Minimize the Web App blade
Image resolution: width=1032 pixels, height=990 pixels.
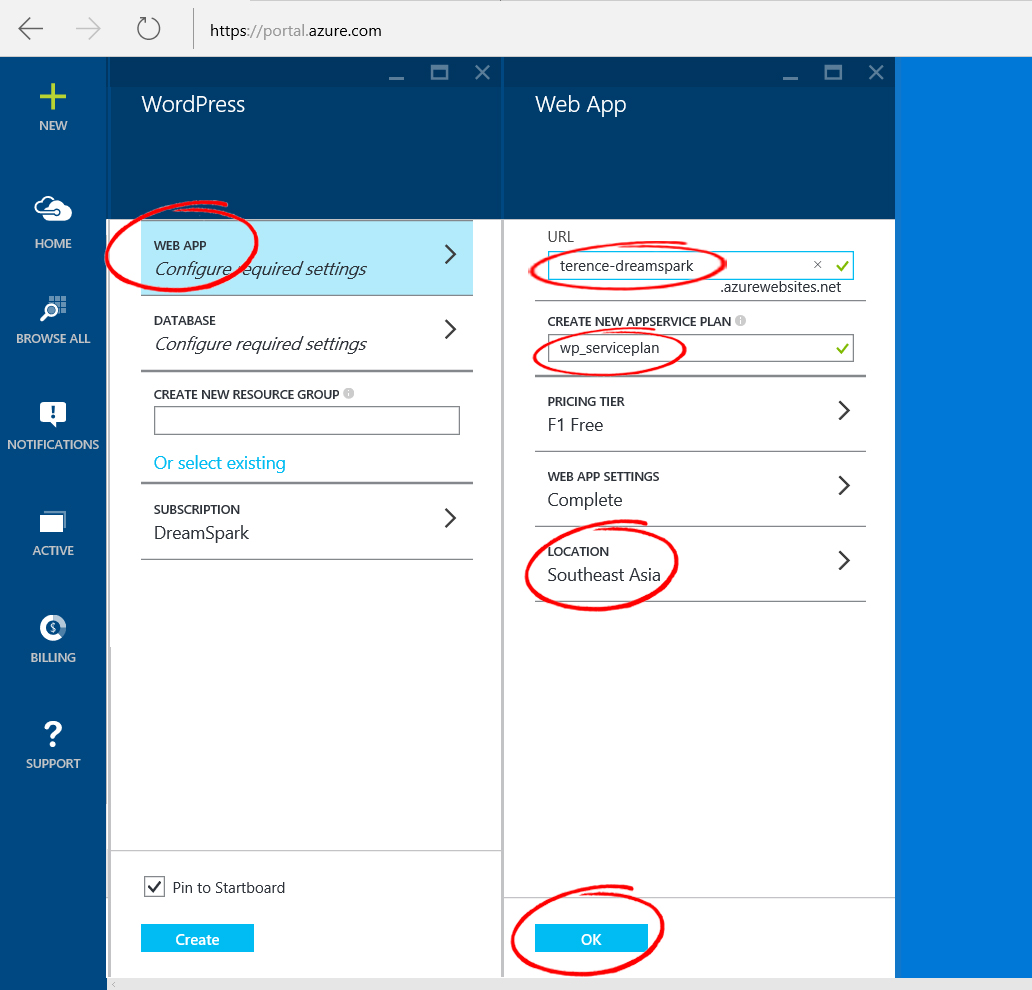pos(790,78)
